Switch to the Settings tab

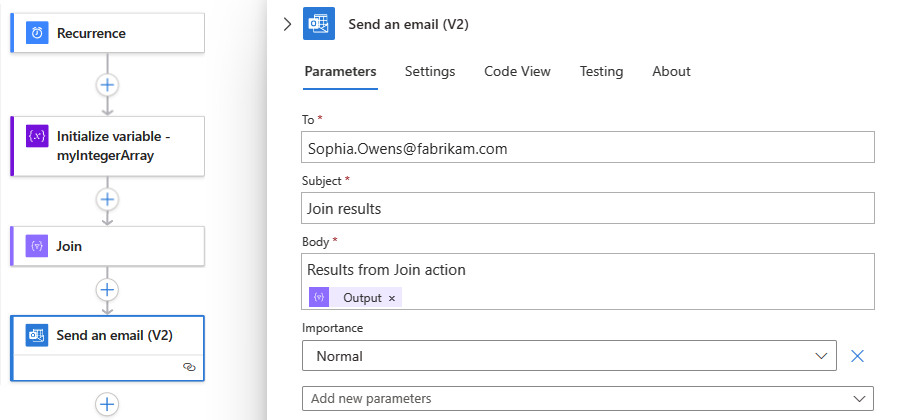coord(430,71)
